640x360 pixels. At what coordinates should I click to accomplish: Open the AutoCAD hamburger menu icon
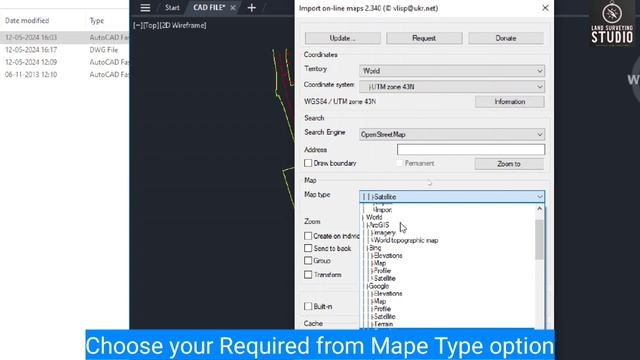click(145, 8)
